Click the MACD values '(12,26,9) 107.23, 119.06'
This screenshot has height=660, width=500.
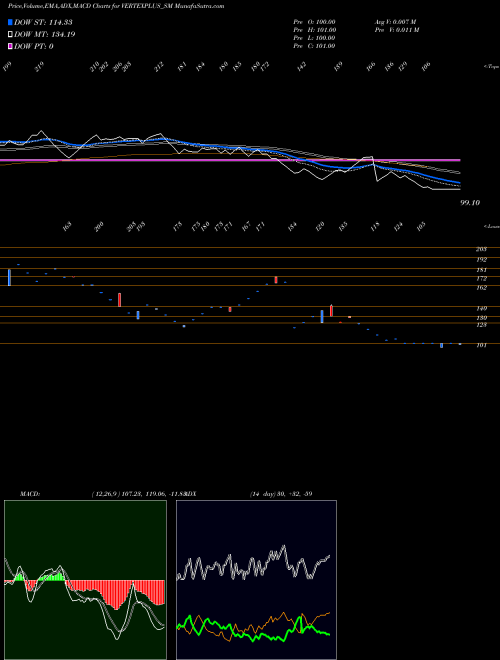(129, 494)
